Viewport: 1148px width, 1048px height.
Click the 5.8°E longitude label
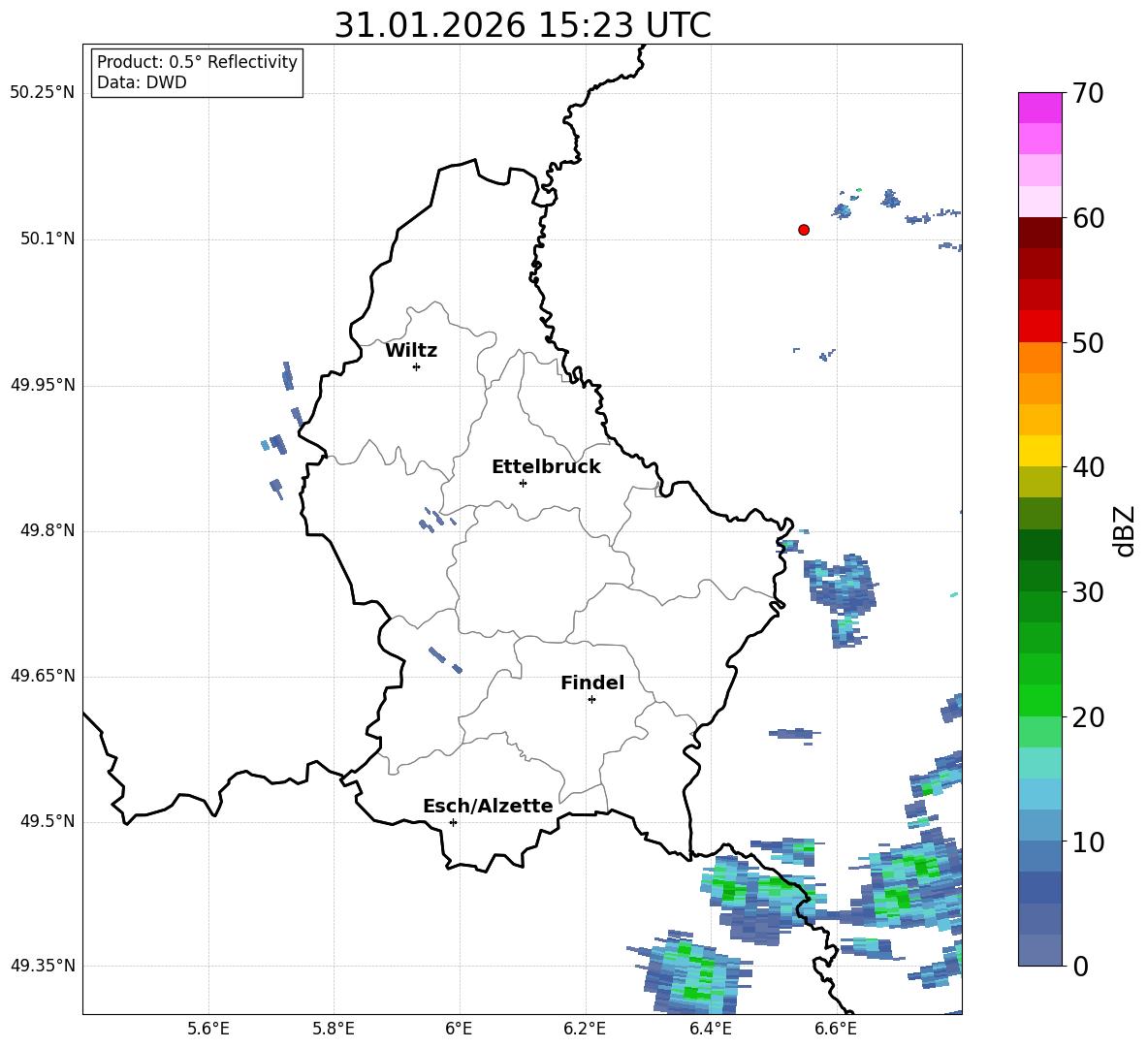click(334, 1029)
